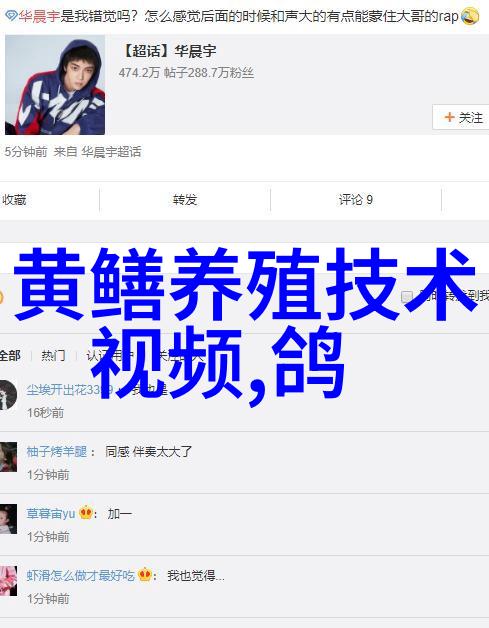Open 草莓宙yu commenter avatar
Viewport: 489px width, 628px height.
8,519
